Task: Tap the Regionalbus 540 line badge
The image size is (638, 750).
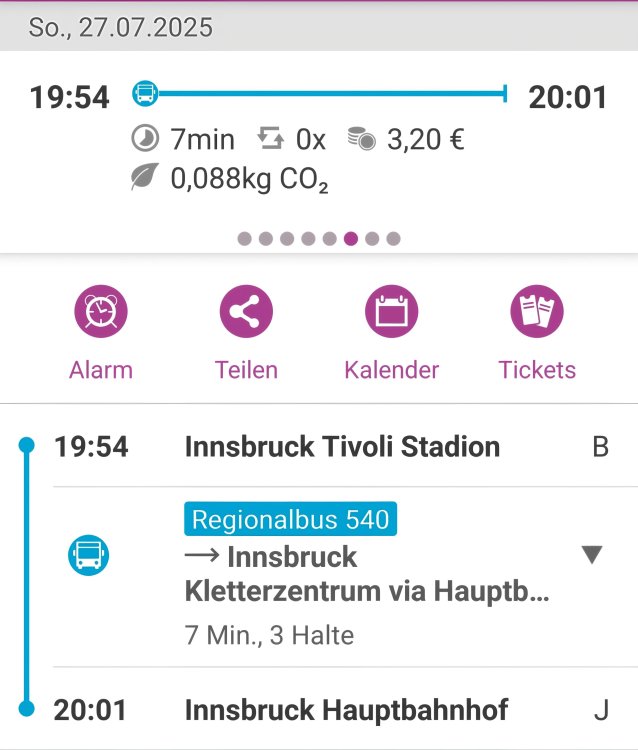Action: [290, 520]
